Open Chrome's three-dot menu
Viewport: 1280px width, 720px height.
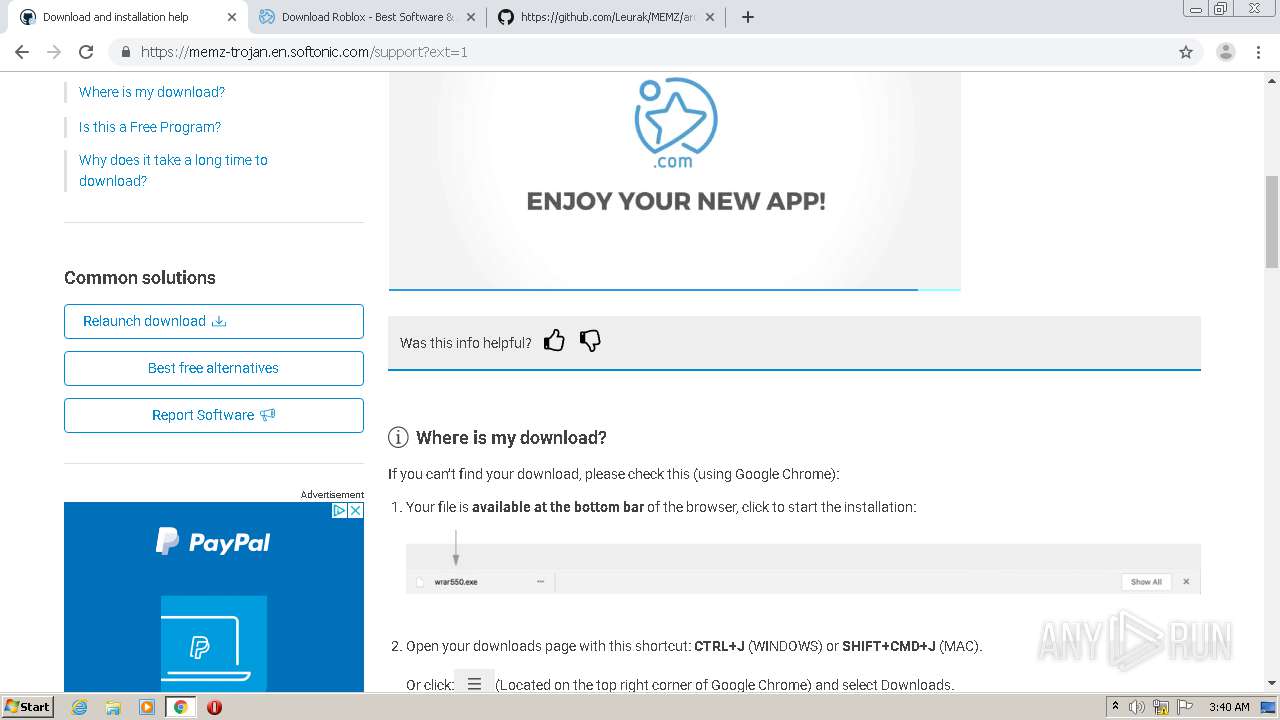[x=1258, y=52]
